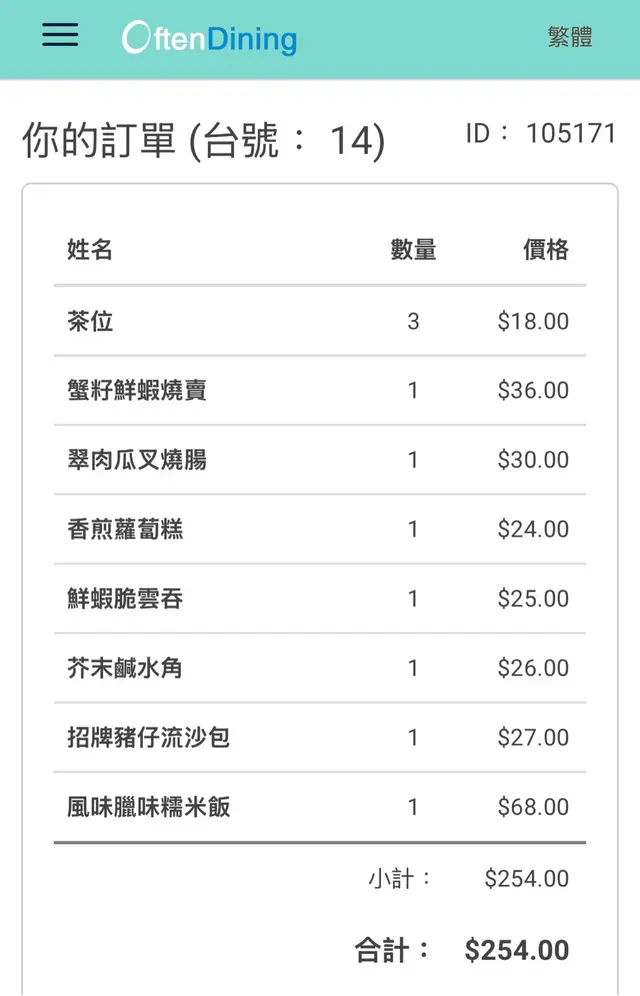Click the 數量 column header
The image size is (640, 996).
(x=413, y=250)
